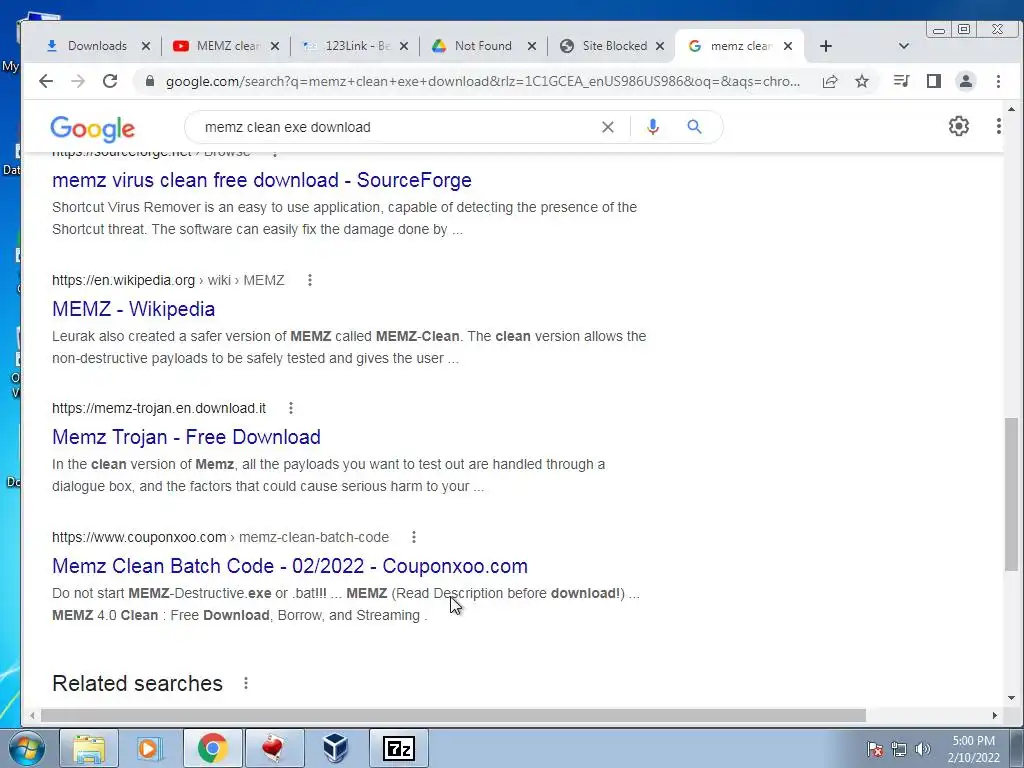Image resolution: width=1024 pixels, height=768 pixels.
Task: Click the scroll down arrow
Action: tap(1011, 698)
